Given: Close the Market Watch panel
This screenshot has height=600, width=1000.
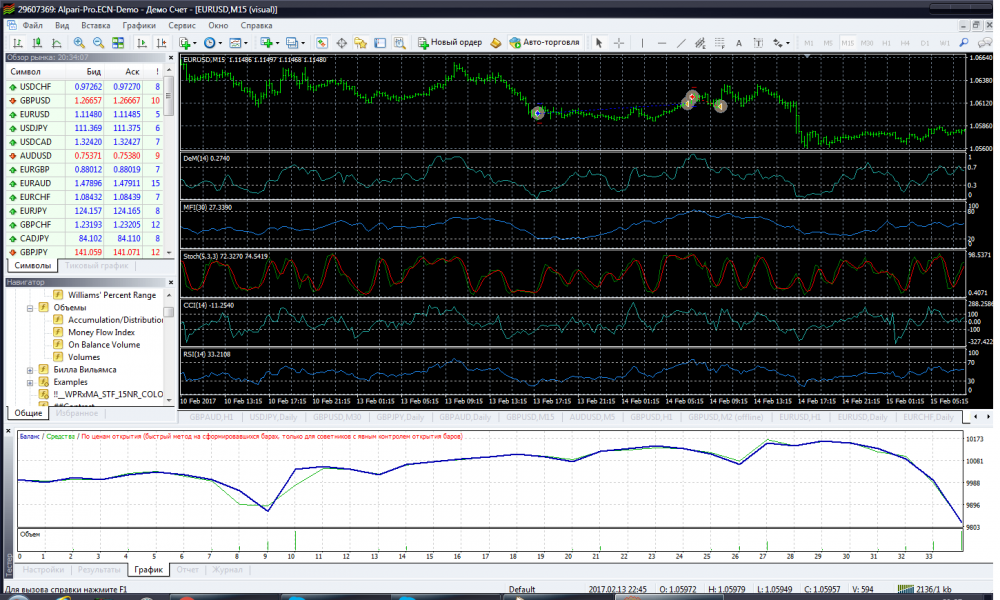Looking at the screenshot, I should 170,57.
